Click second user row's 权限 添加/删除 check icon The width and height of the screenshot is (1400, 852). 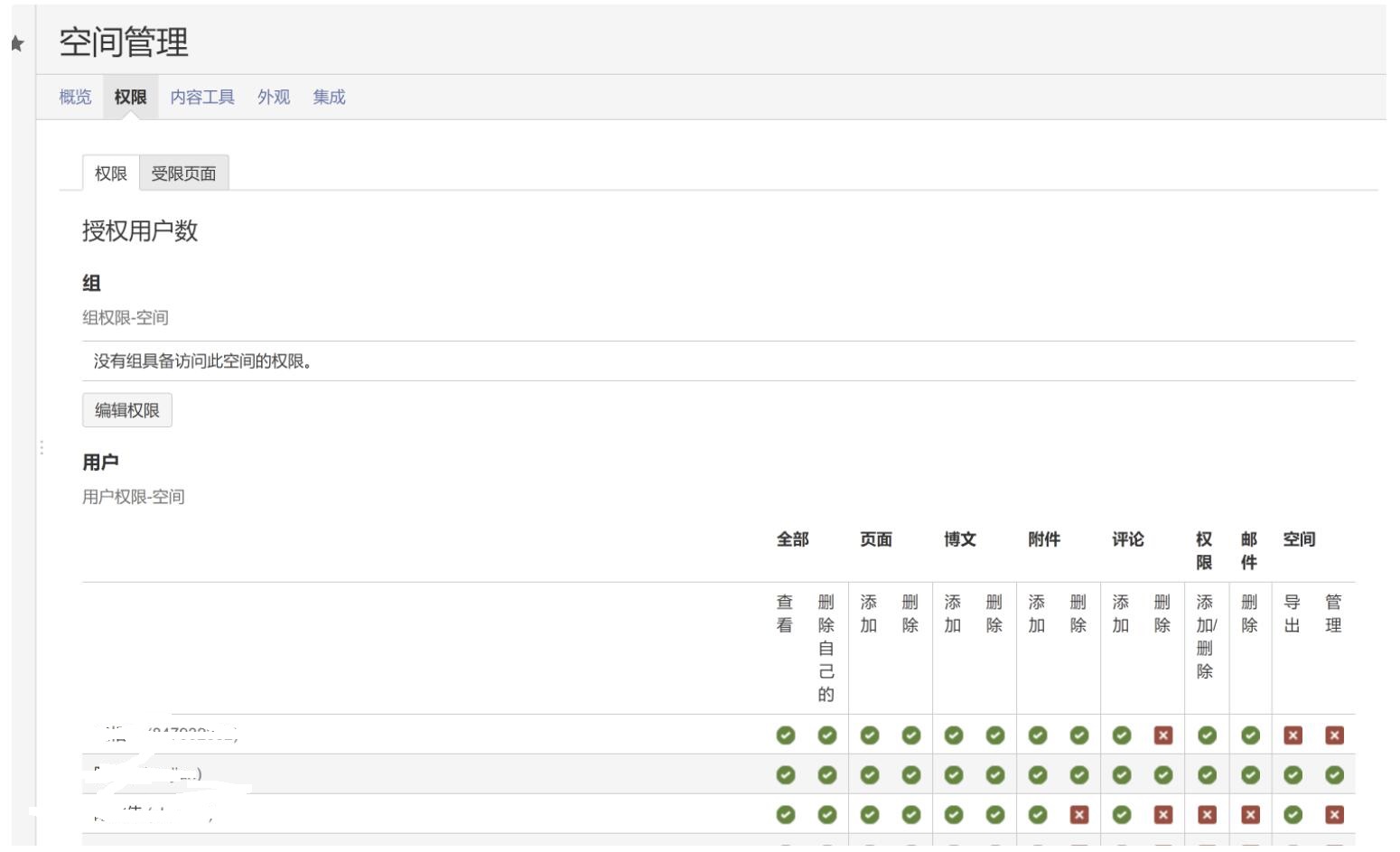1207,775
